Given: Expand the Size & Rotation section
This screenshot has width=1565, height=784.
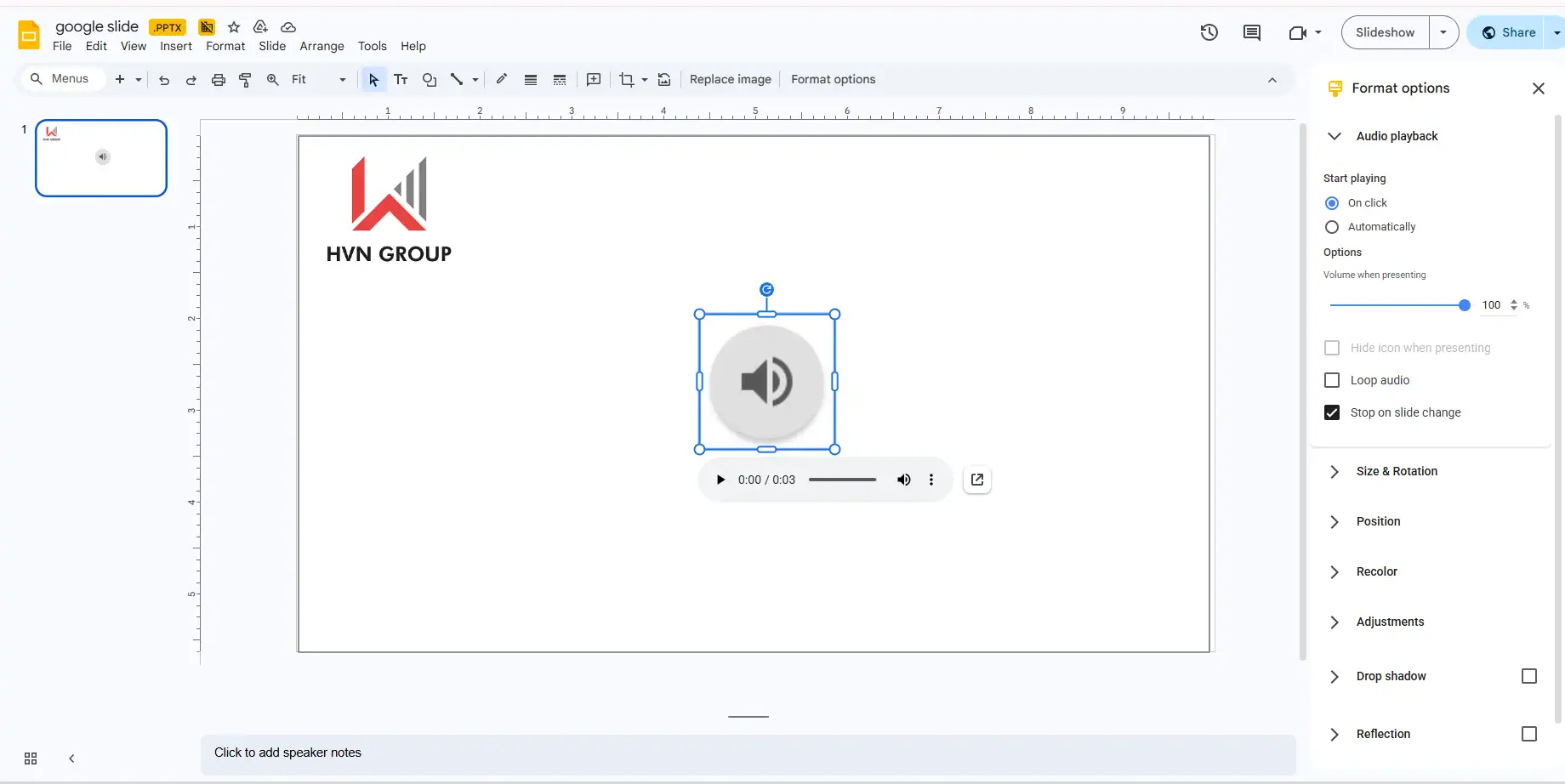Looking at the screenshot, I should tap(1397, 471).
